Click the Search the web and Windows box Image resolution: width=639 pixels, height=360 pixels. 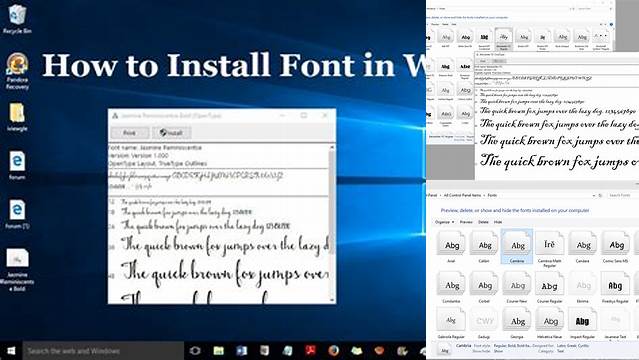click(x=103, y=351)
